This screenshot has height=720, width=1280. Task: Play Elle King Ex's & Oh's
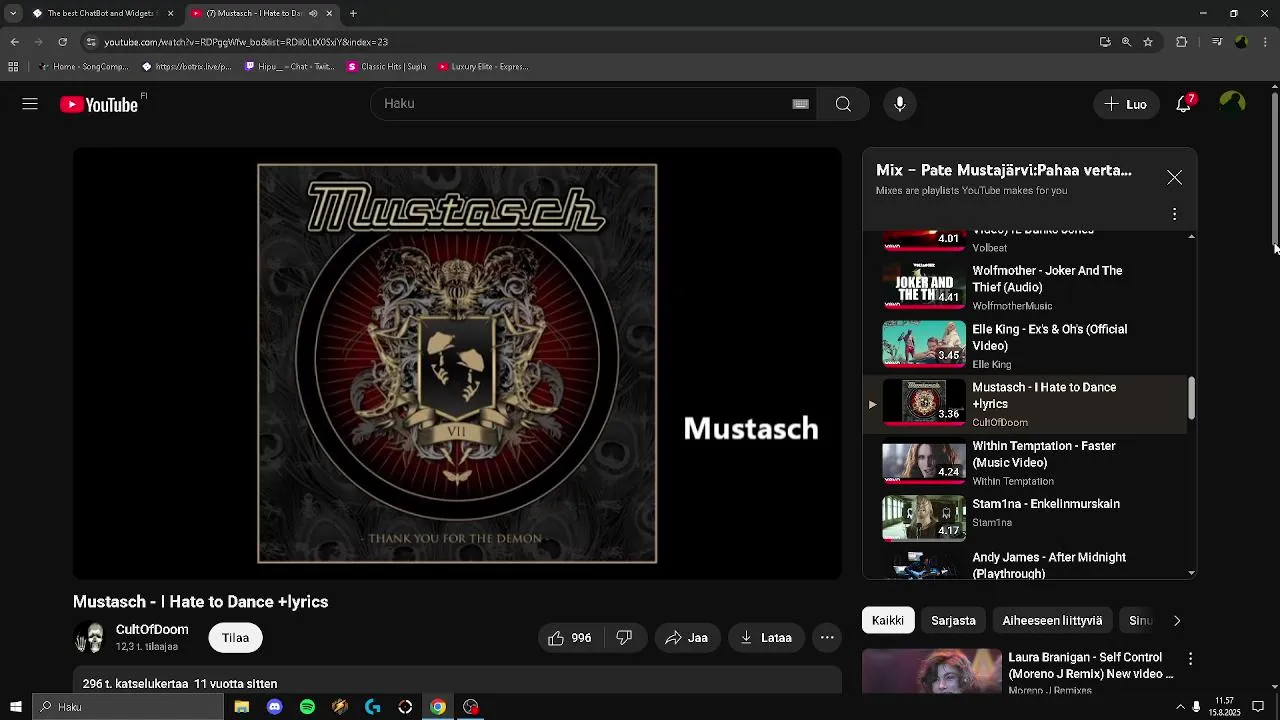(1024, 346)
